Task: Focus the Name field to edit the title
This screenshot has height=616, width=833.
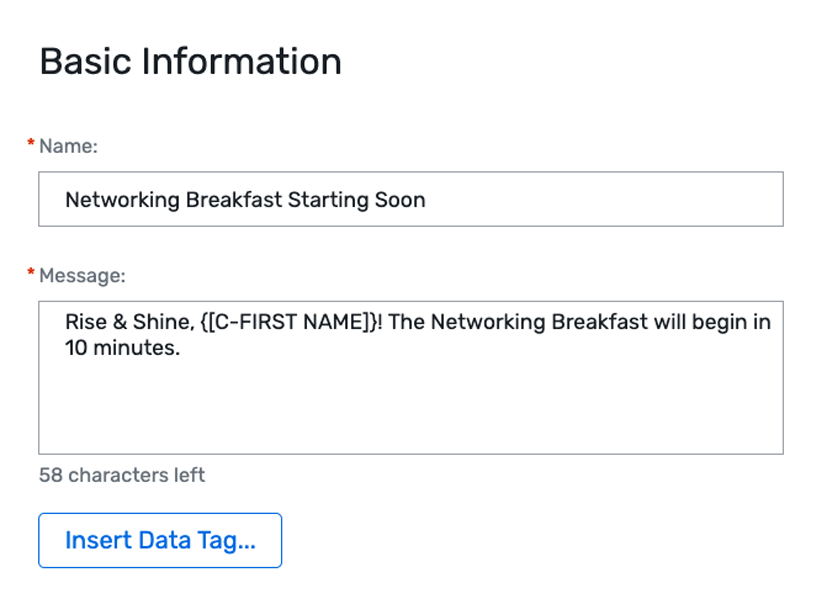Action: pos(400,199)
